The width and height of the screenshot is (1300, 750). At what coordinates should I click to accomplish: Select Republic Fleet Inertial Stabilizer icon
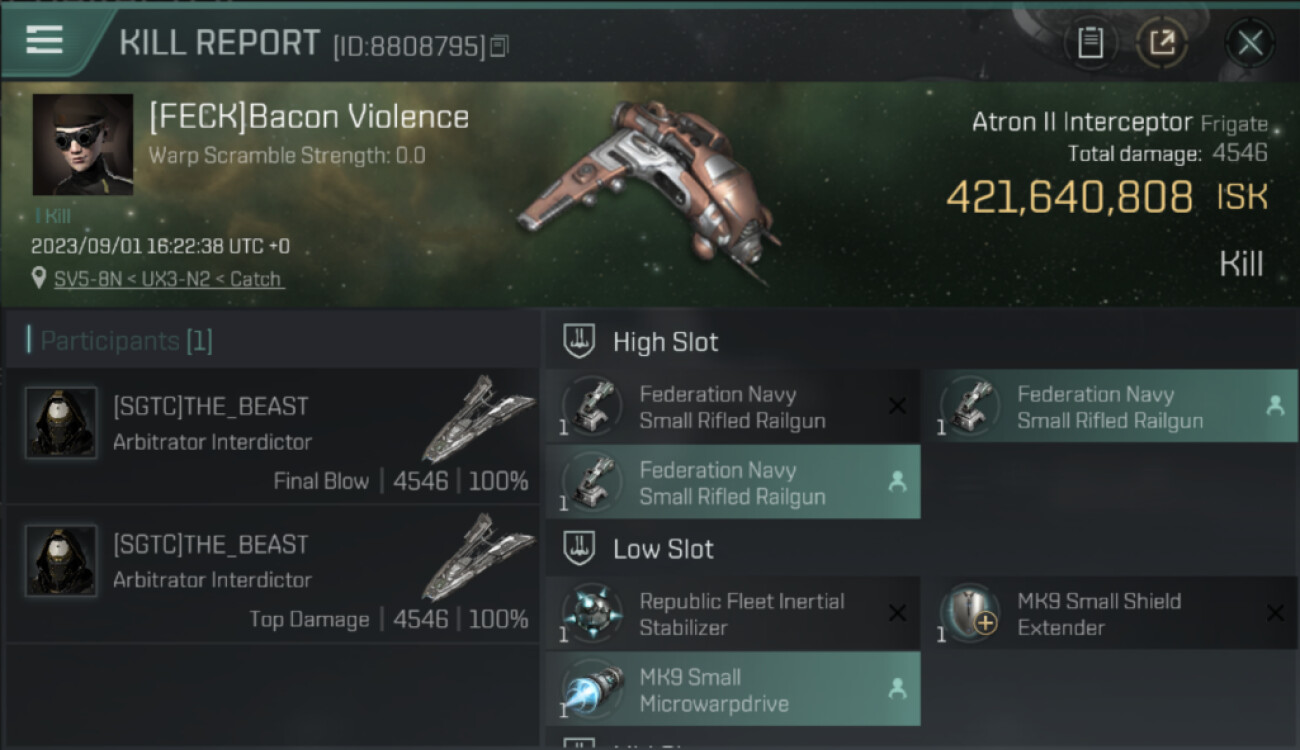pyautogui.click(x=592, y=613)
